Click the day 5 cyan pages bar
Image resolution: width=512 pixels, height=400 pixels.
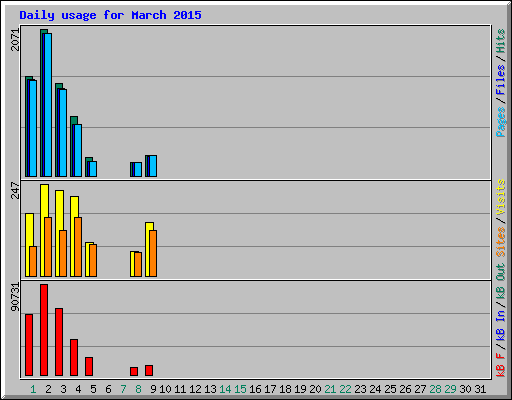click(x=93, y=169)
